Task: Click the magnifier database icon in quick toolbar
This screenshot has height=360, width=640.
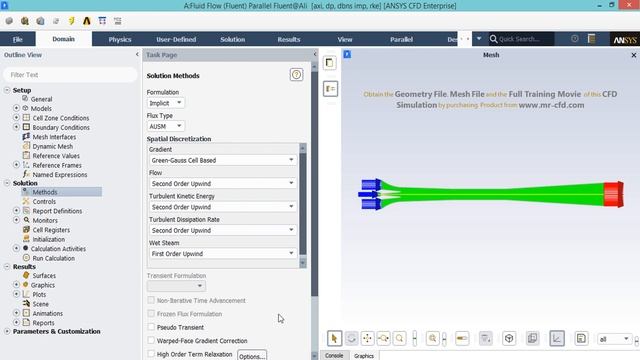Action: [x=24, y=21]
